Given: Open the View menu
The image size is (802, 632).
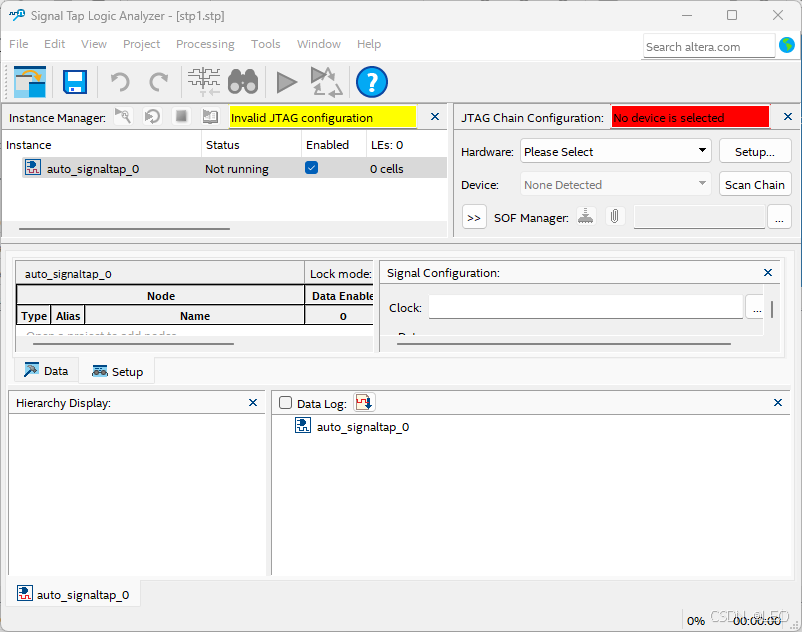Looking at the screenshot, I should 94,44.
